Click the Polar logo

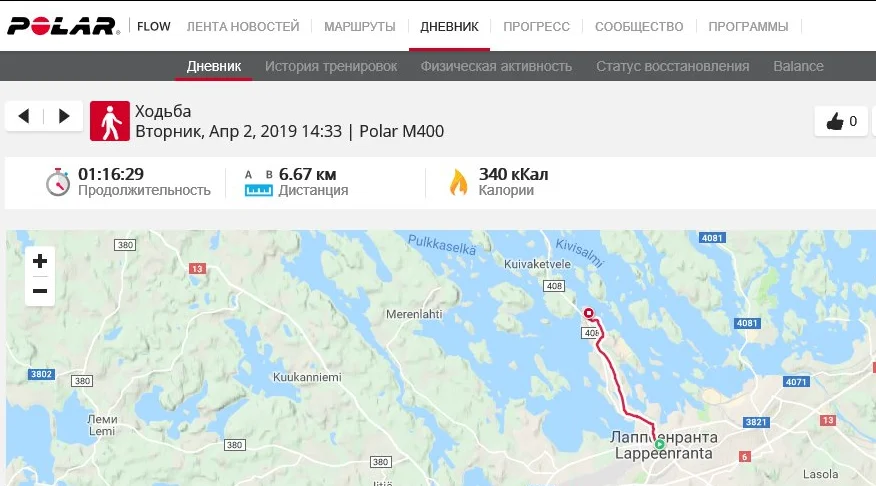tap(63, 26)
